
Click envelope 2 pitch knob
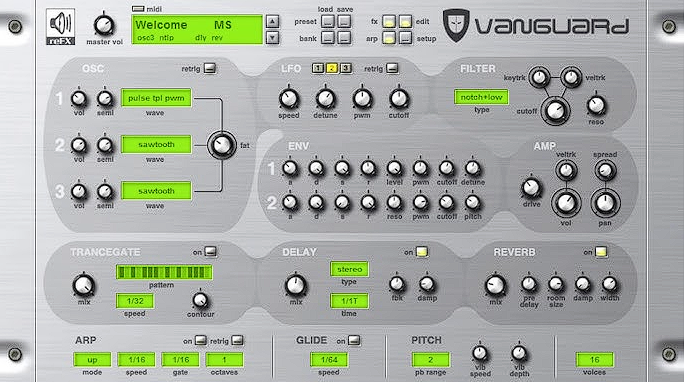point(472,202)
